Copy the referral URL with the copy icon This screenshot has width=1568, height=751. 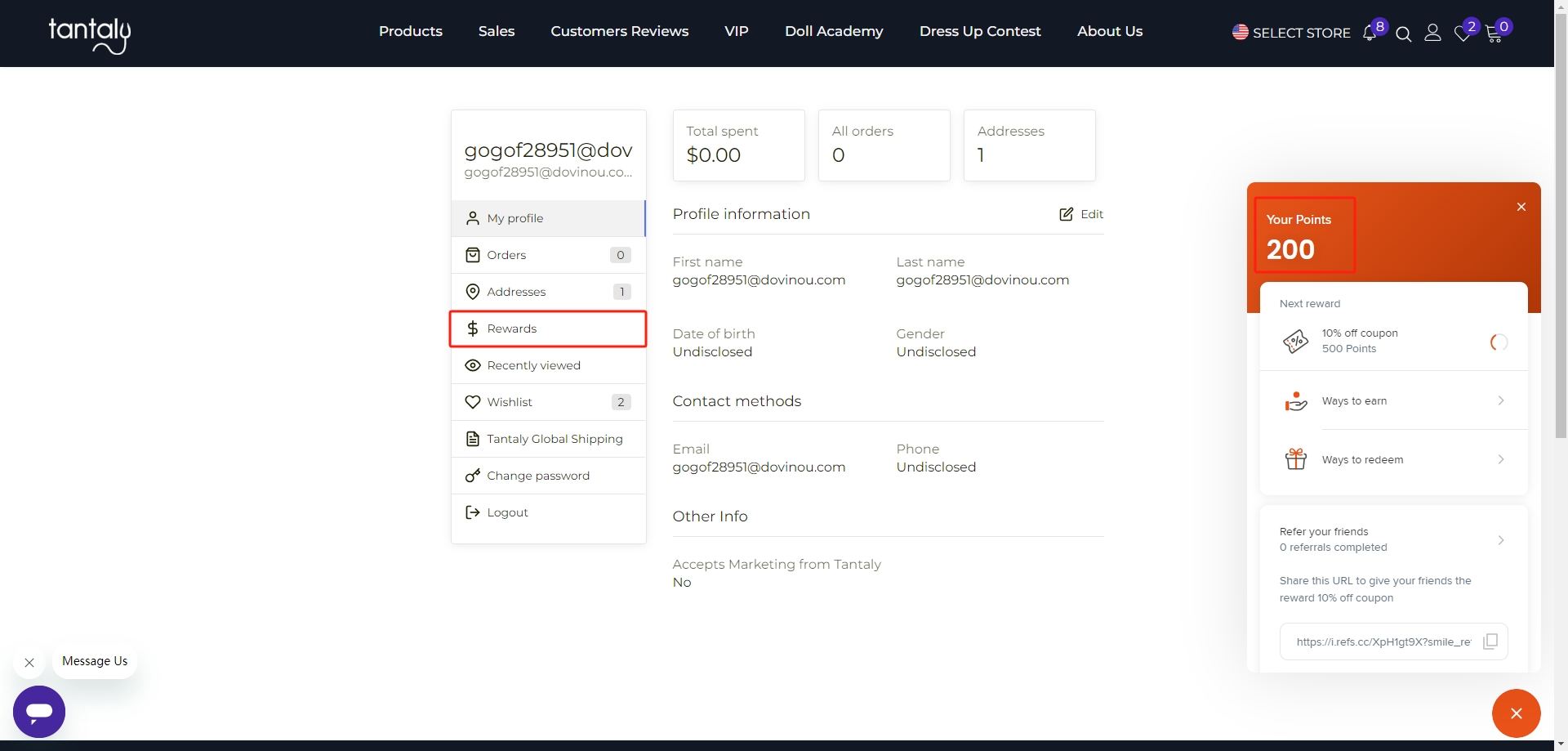[1490, 641]
